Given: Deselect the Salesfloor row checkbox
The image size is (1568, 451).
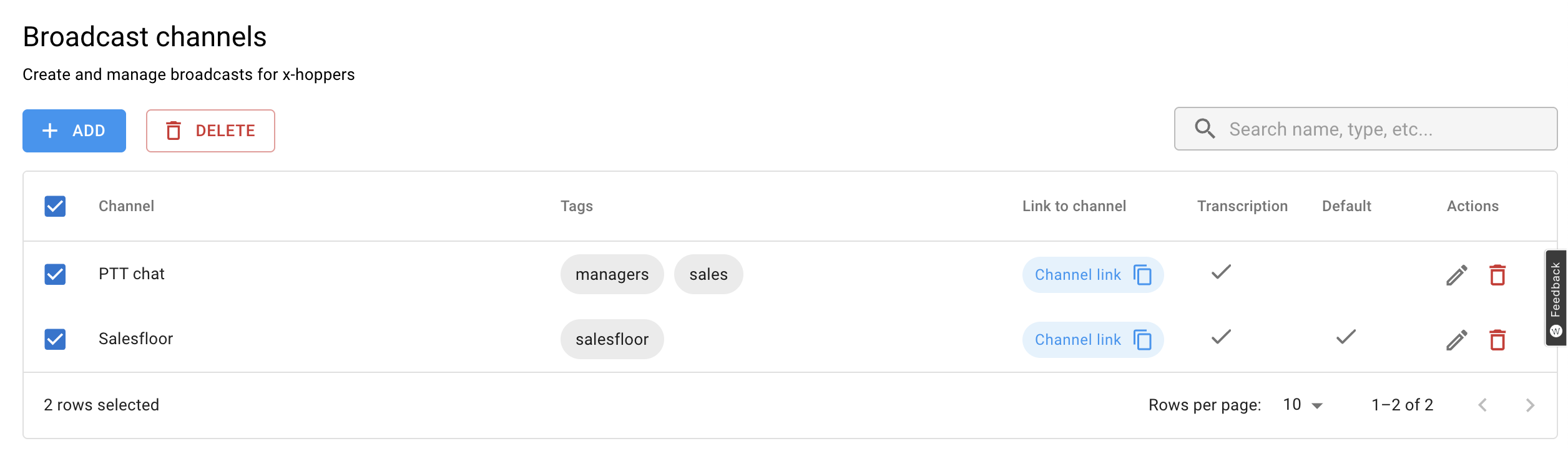Looking at the screenshot, I should tap(54, 340).
